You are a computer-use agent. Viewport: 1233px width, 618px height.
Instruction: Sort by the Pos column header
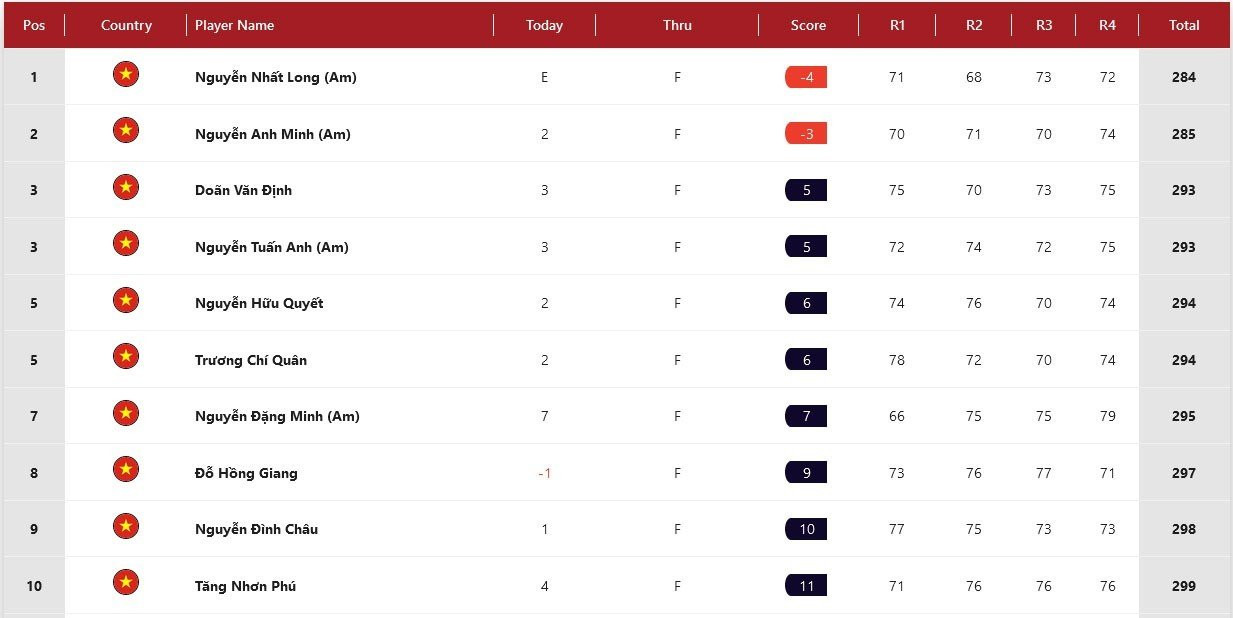34,25
